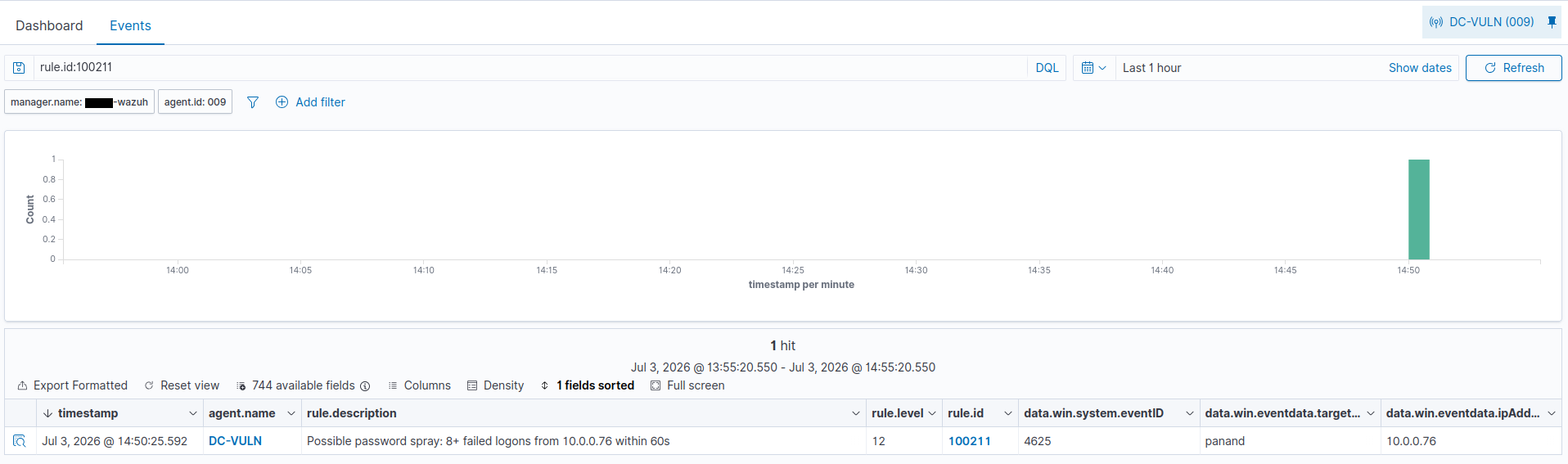Image resolution: width=1568 pixels, height=464 pixels.
Task: Open the DC-VULN agent link
Action: click(x=235, y=441)
